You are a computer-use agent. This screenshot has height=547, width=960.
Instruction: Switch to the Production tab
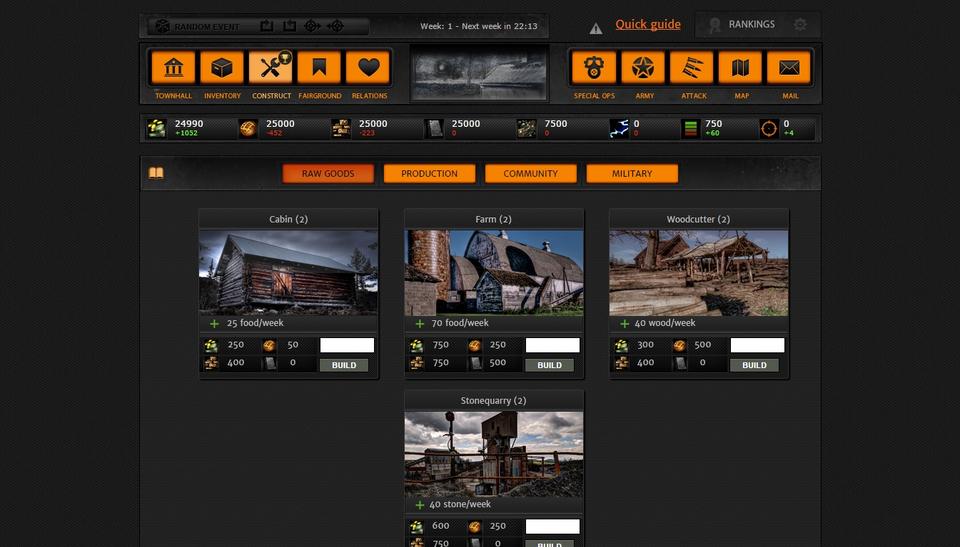[429, 174]
